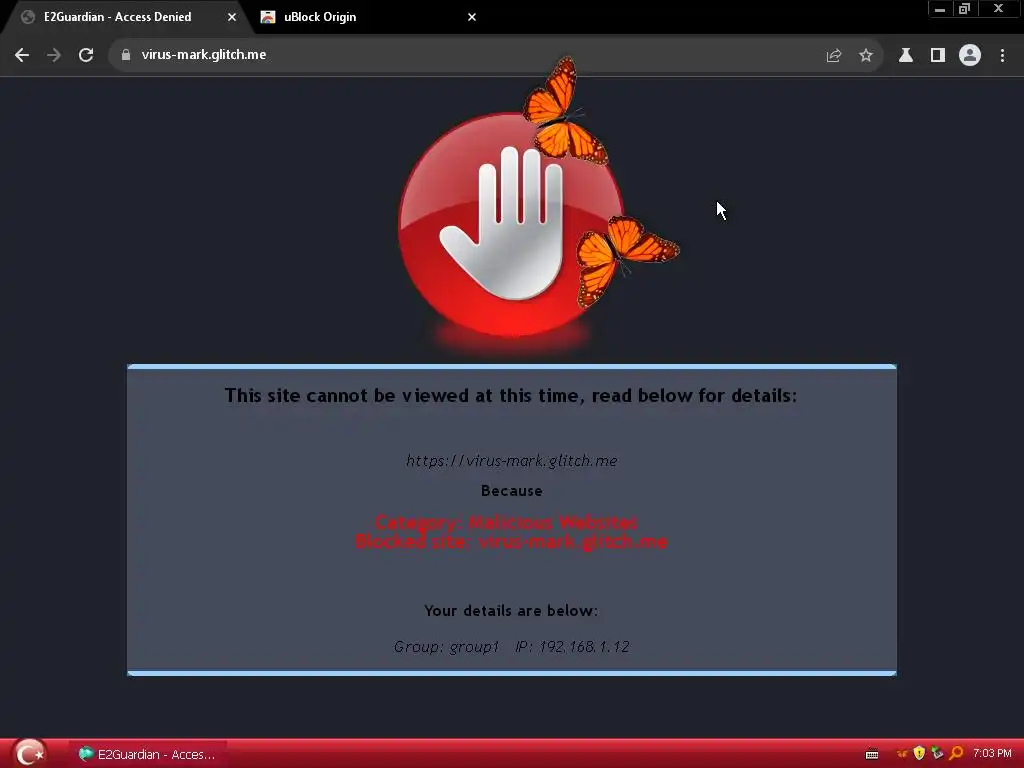The width and height of the screenshot is (1024, 768).
Task: Click the 'This site cannot be viewed' heading
Action: click(511, 396)
